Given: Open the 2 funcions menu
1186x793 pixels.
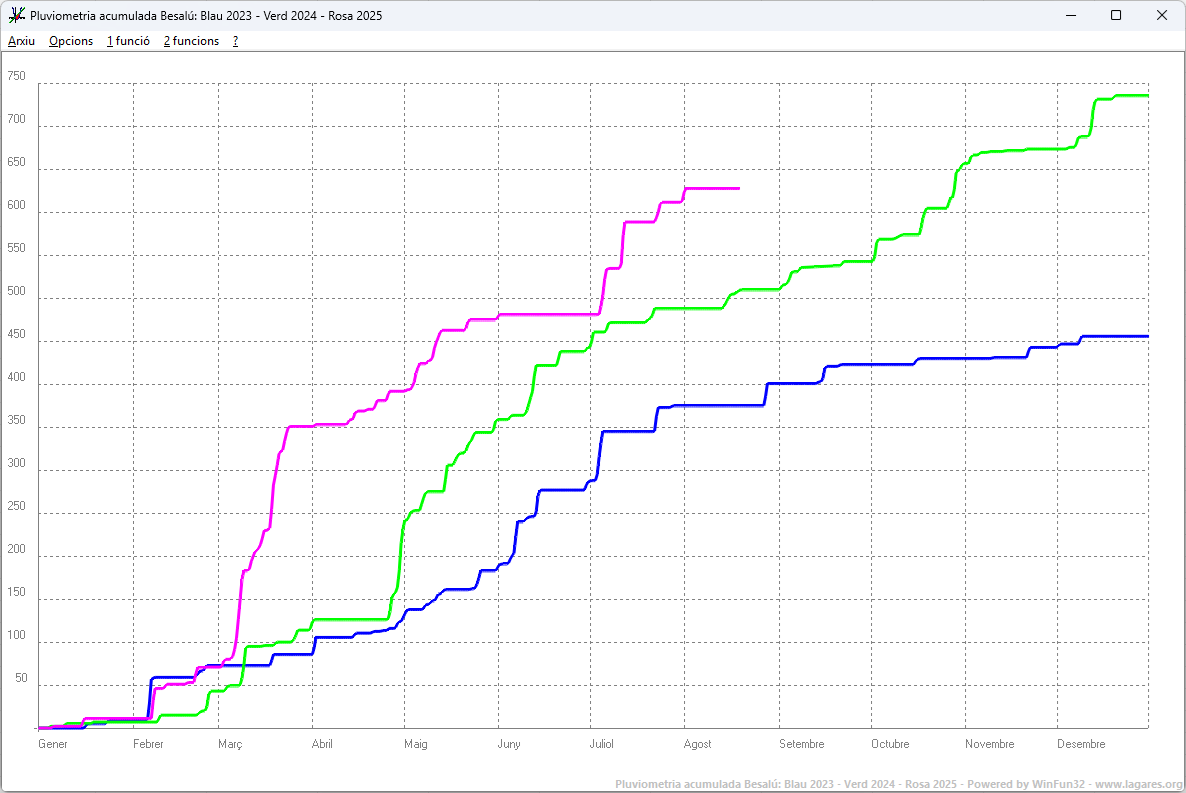Looking at the screenshot, I should (191, 41).
